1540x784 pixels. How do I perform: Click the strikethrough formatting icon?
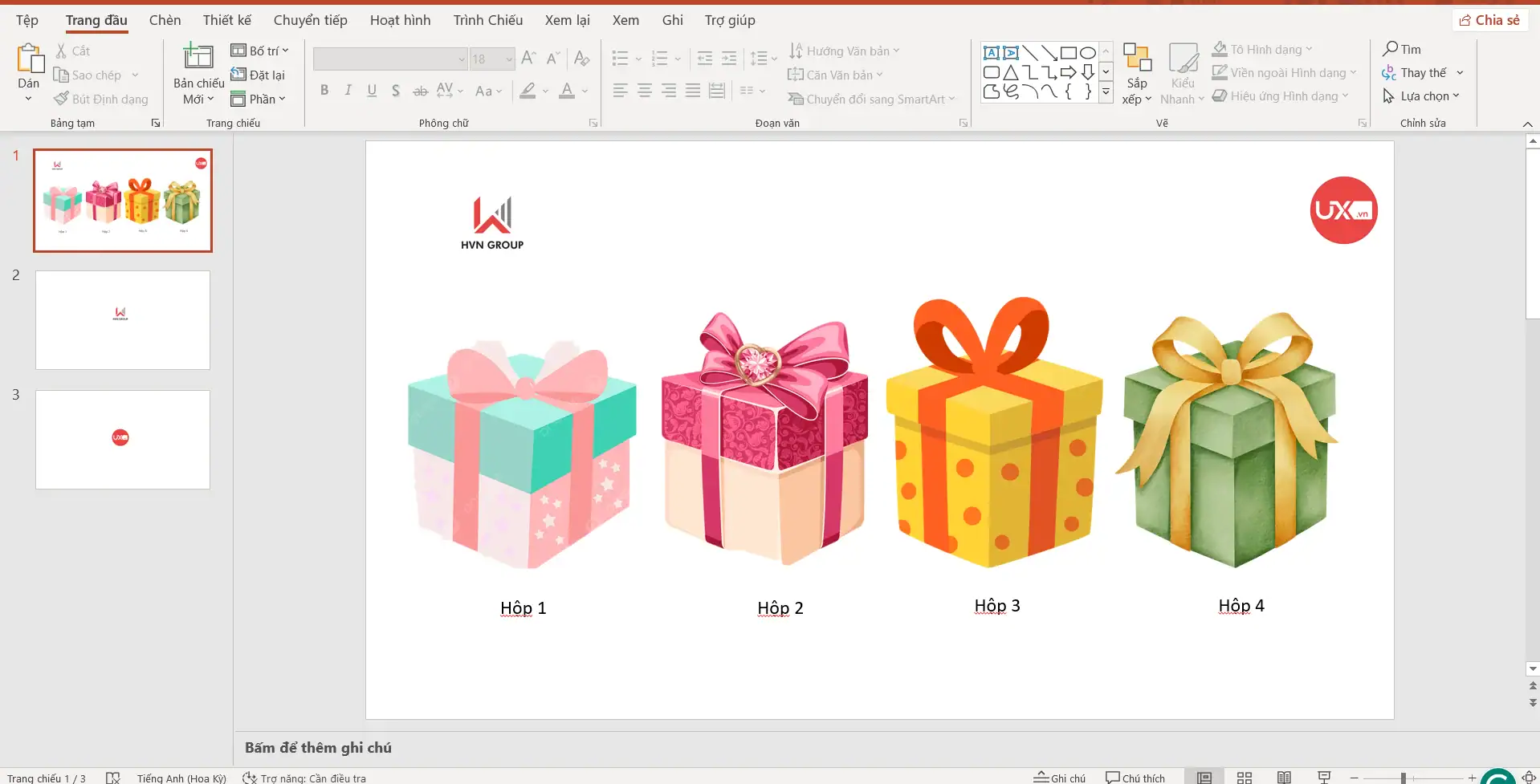(420, 91)
